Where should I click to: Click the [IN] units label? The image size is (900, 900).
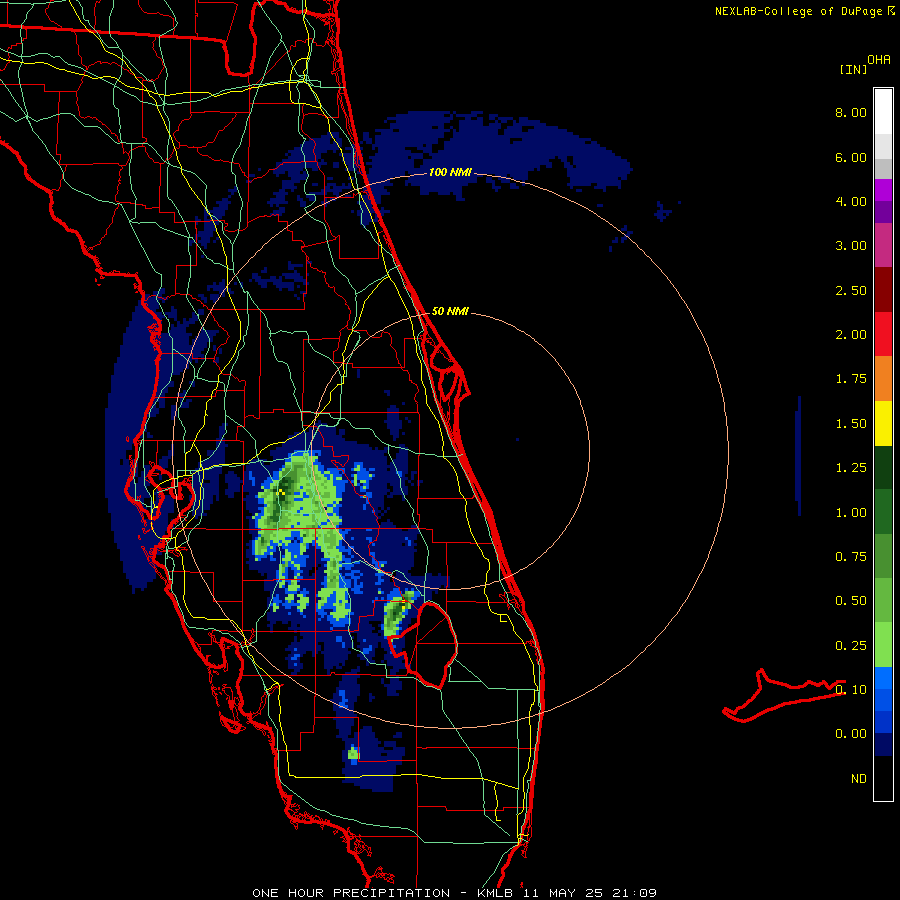(x=853, y=69)
